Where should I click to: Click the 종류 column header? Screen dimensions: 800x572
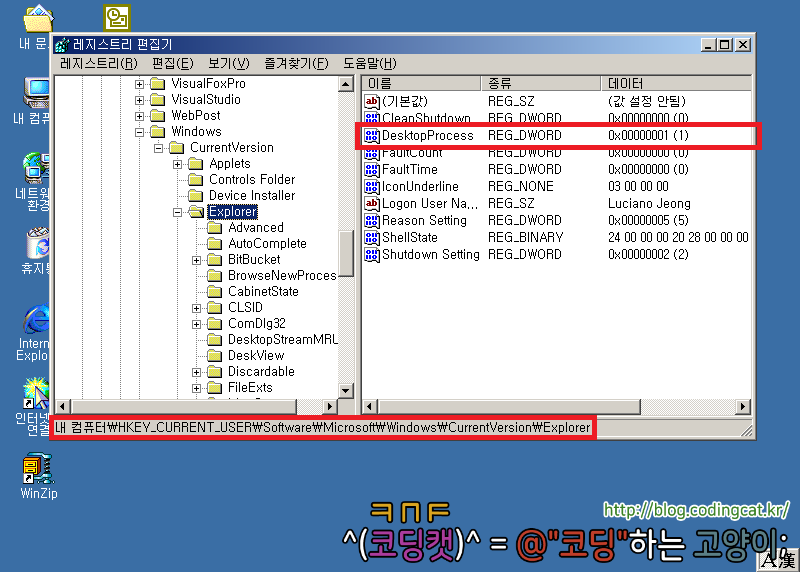click(541, 83)
